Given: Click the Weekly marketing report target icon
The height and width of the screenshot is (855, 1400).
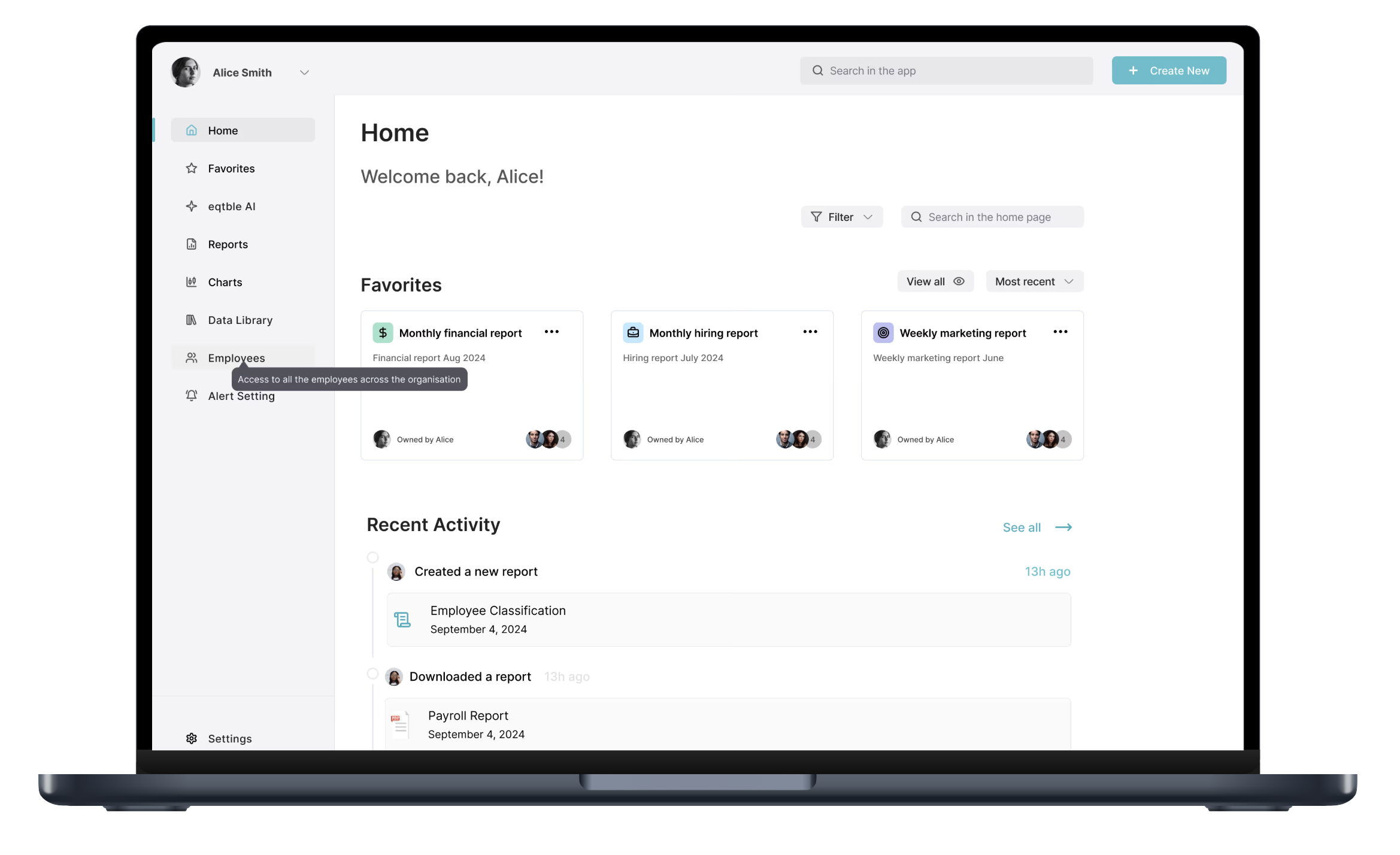Looking at the screenshot, I should tap(883, 333).
